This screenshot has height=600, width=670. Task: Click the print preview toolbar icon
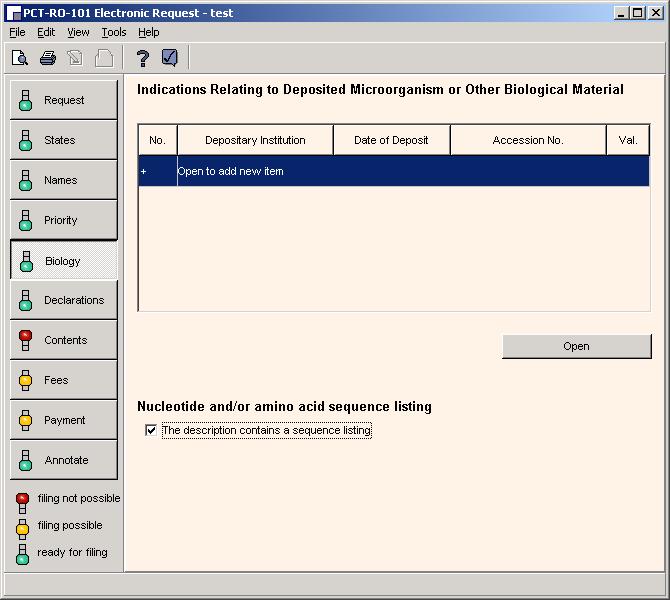pos(20,58)
